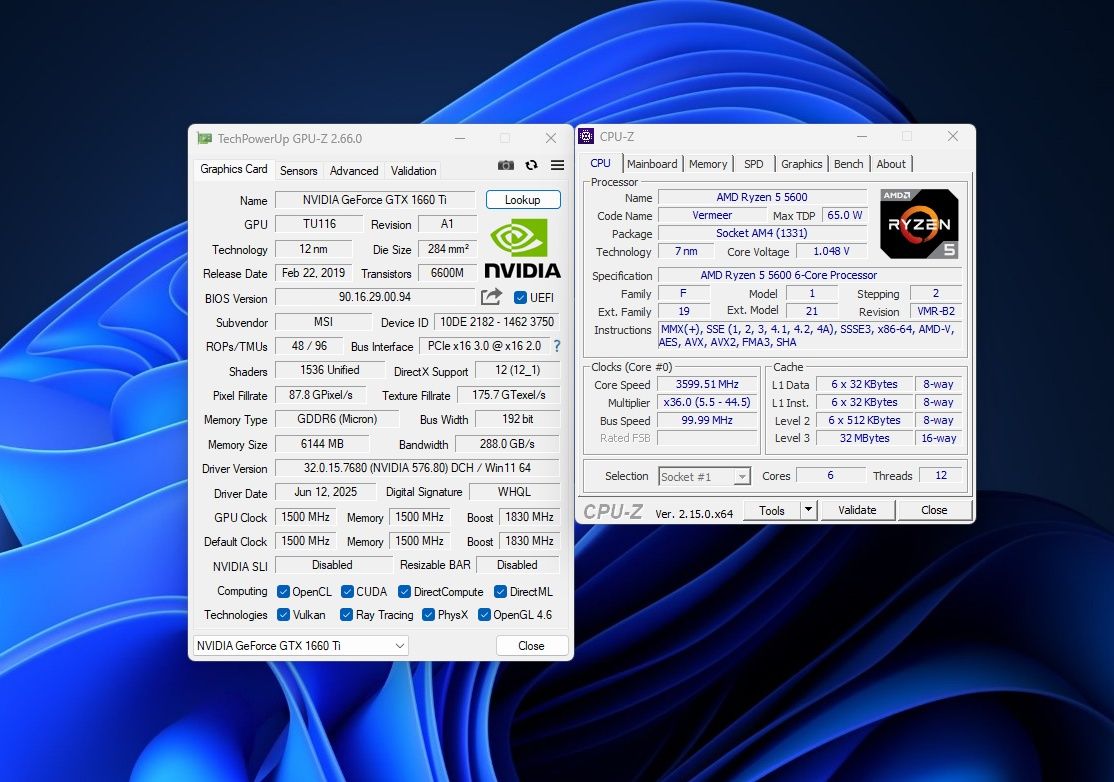The image size is (1114, 782).
Task: Click the Package Socket AM4 (1331) value
Action: 762,233
